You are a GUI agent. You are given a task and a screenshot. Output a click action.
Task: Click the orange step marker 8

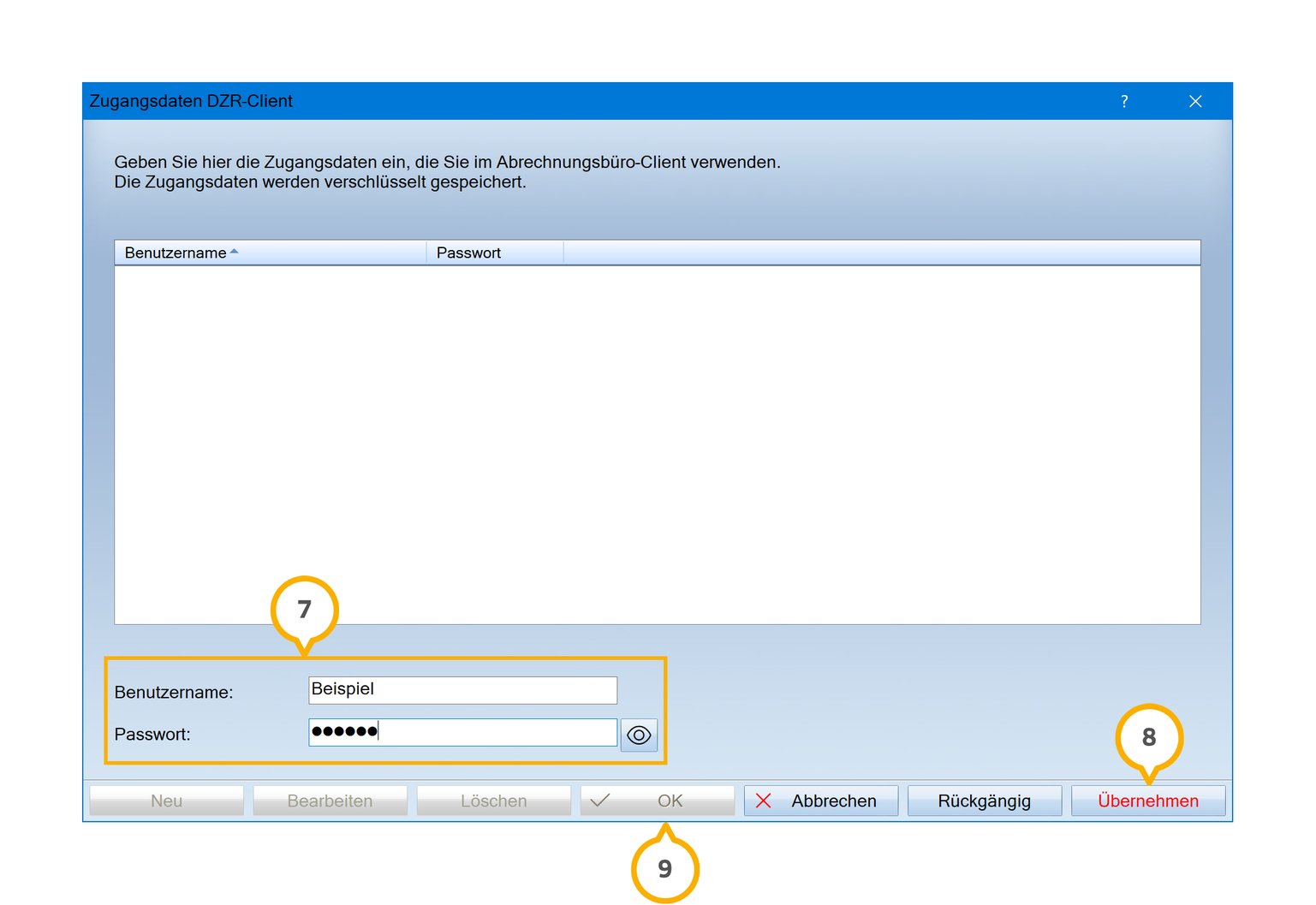tap(1148, 737)
